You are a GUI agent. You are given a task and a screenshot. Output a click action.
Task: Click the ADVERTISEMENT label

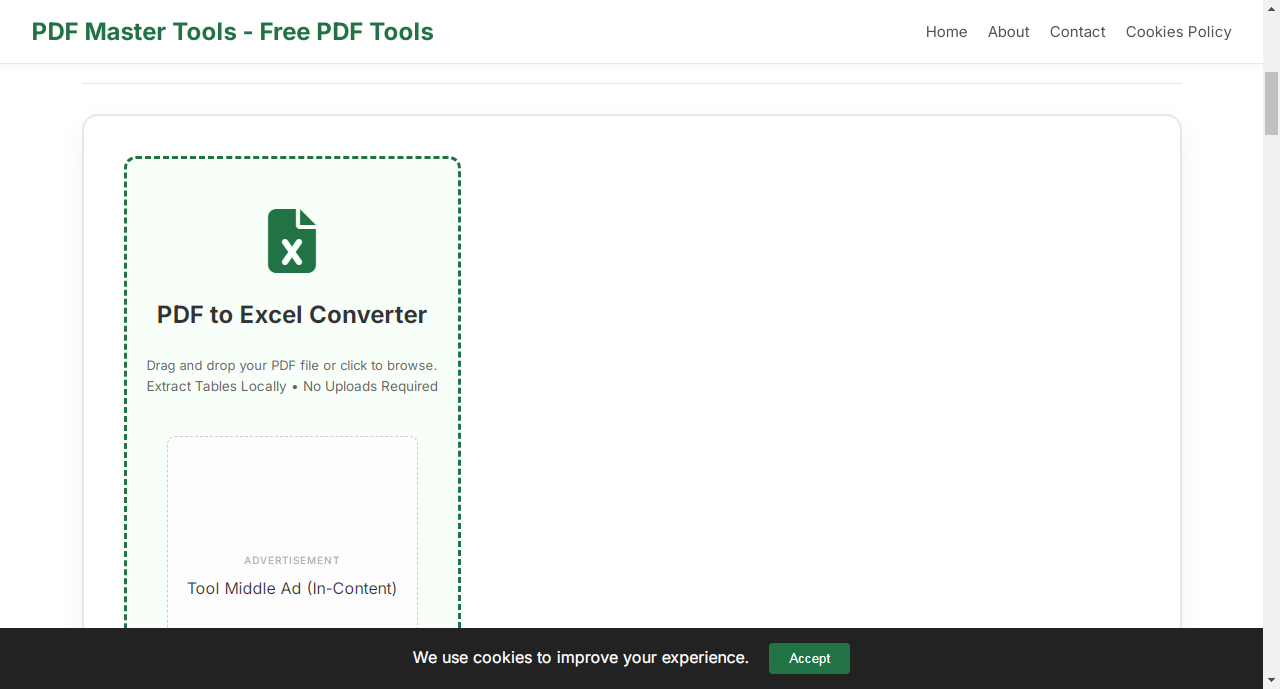pyautogui.click(x=292, y=560)
